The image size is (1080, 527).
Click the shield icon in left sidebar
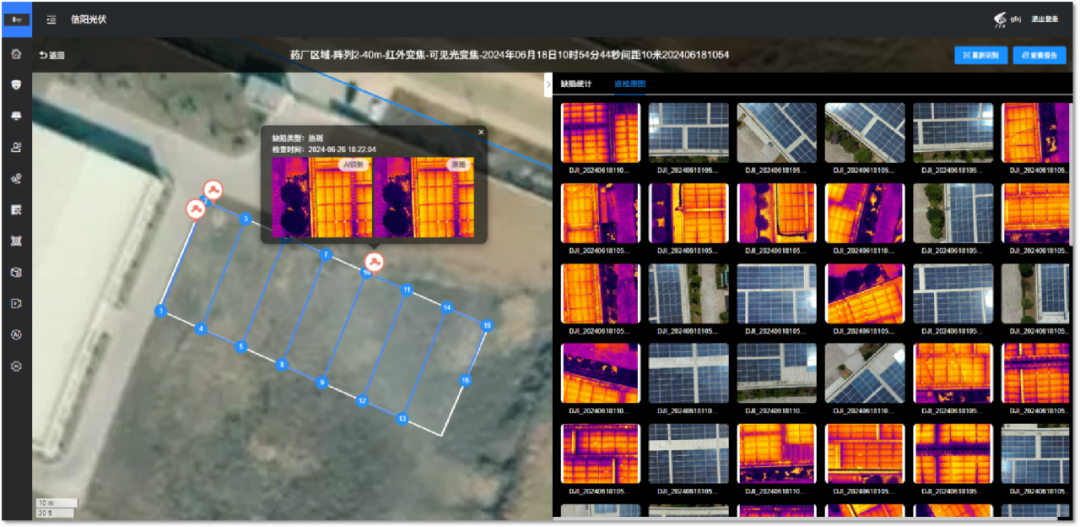tap(16, 85)
